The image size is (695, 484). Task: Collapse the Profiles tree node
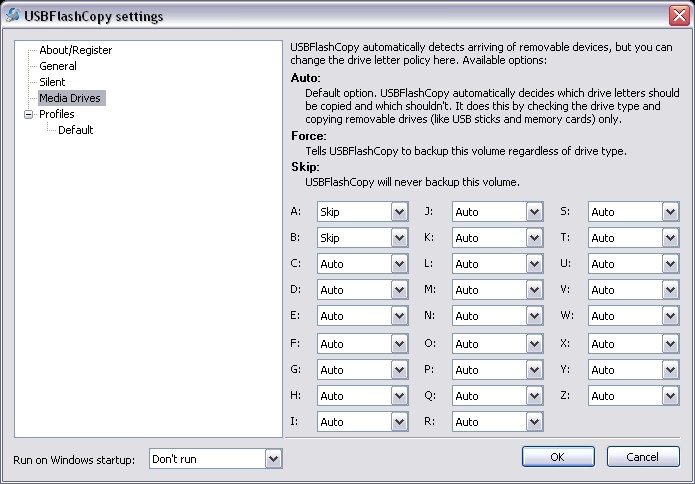coord(28,114)
